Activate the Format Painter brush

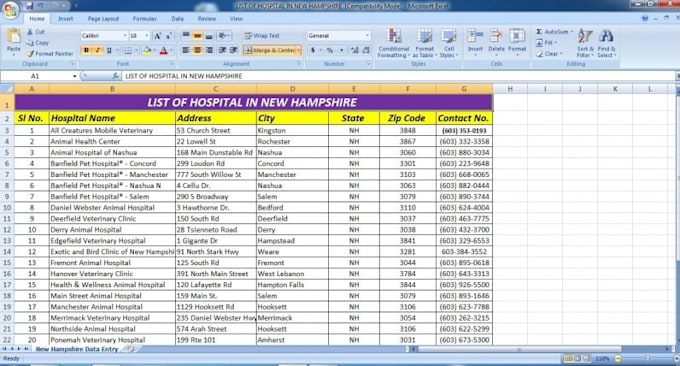(x=30, y=54)
